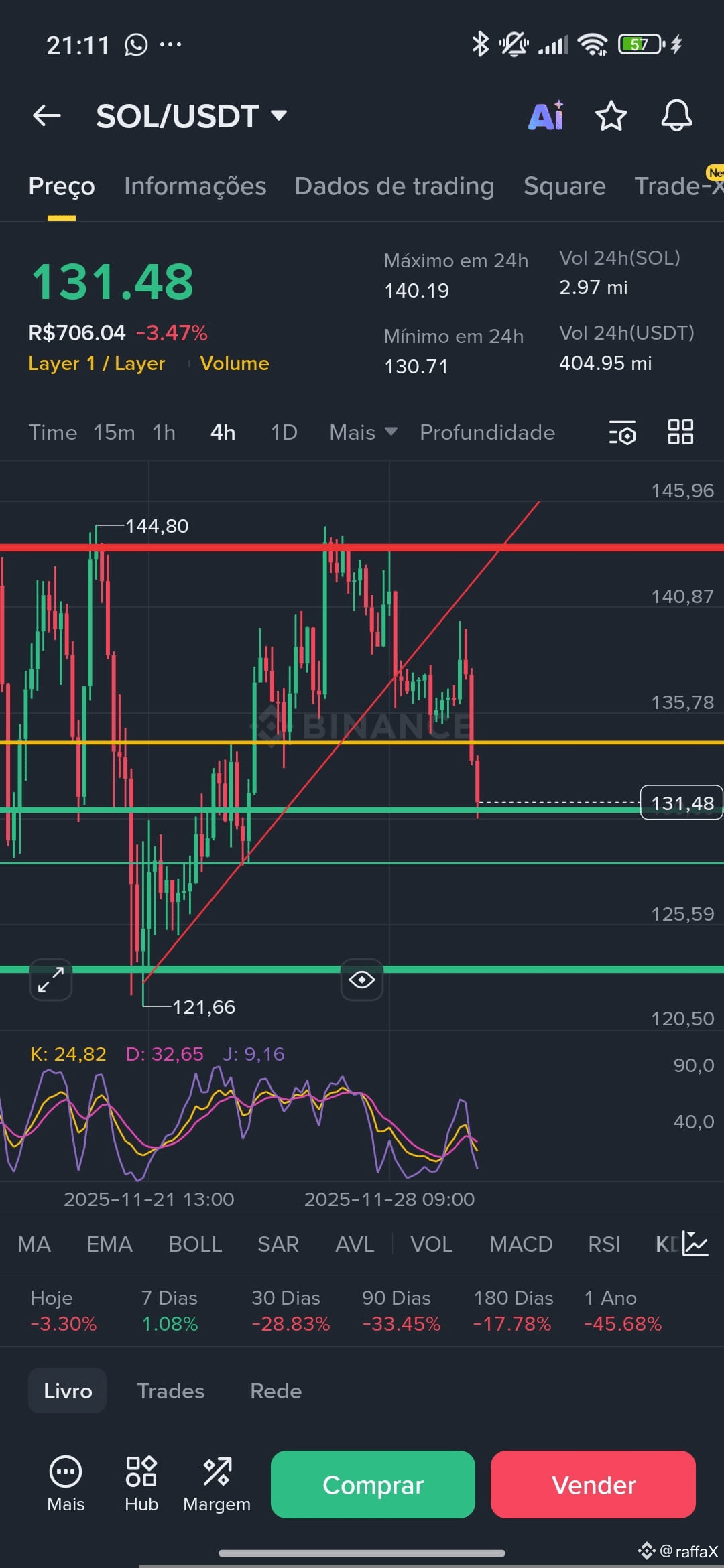The height and width of the screenshot is (1568, 724).
Task: Enable the AVL indicator
Action: (x=355, y=1244)
